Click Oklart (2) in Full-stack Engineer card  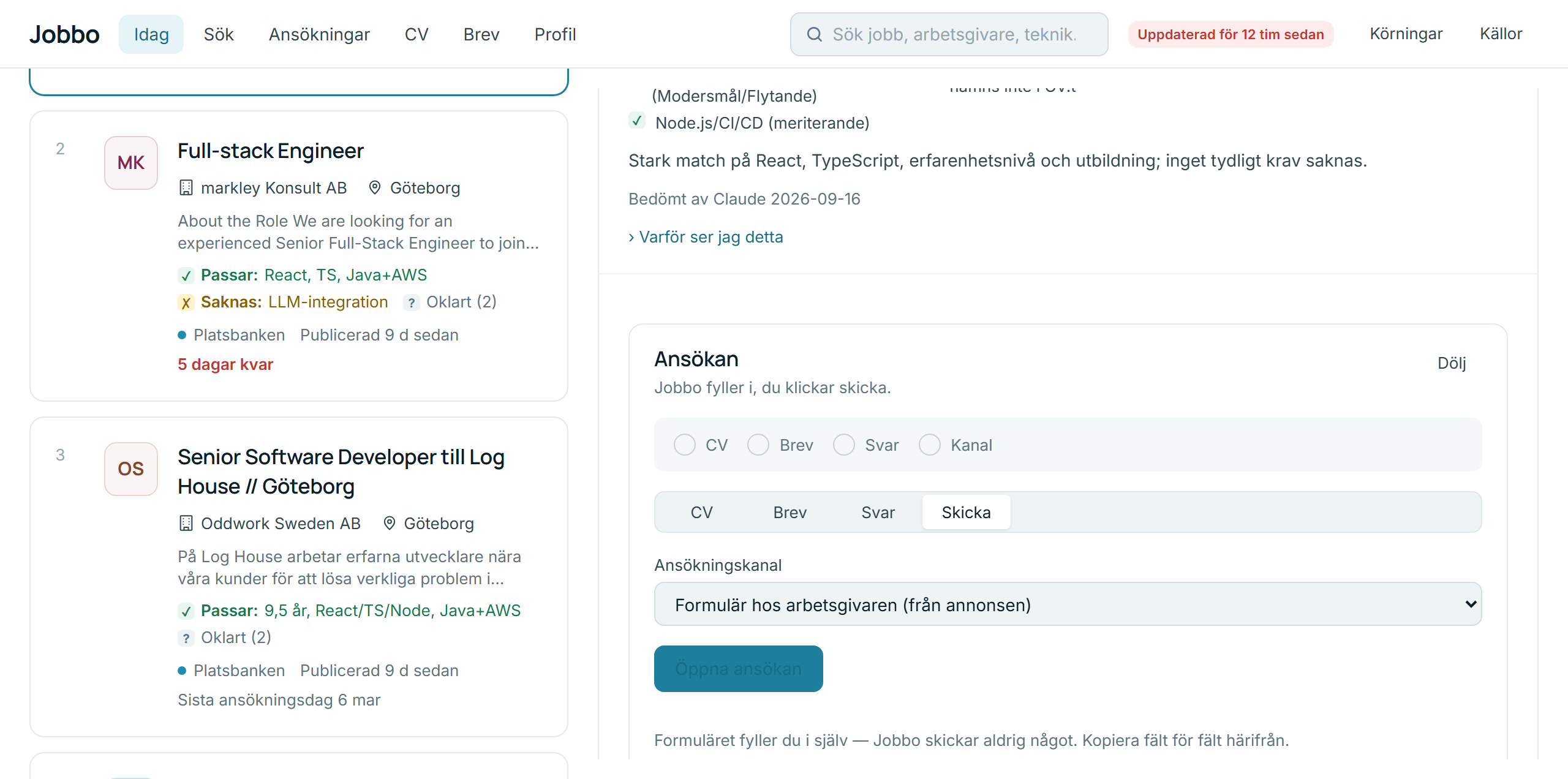pyautogui.click(x=461, y=302)
